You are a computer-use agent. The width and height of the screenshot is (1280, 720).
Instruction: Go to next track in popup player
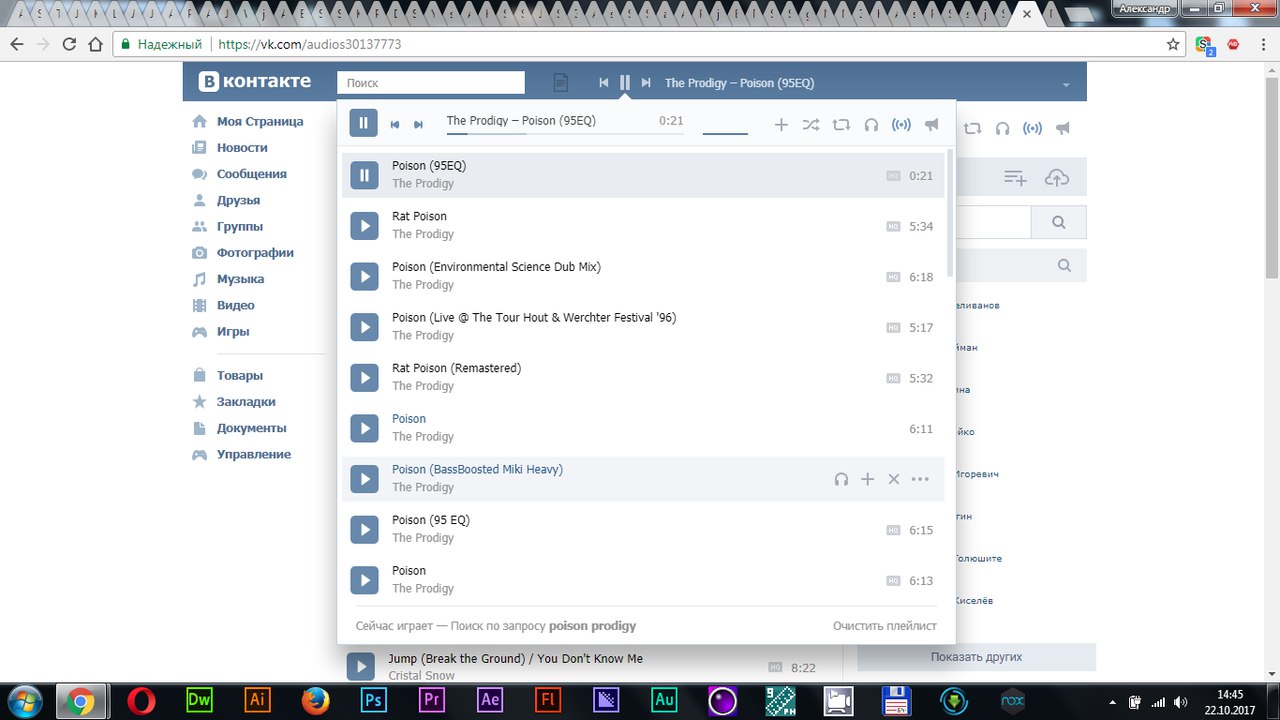coord(418,124)
